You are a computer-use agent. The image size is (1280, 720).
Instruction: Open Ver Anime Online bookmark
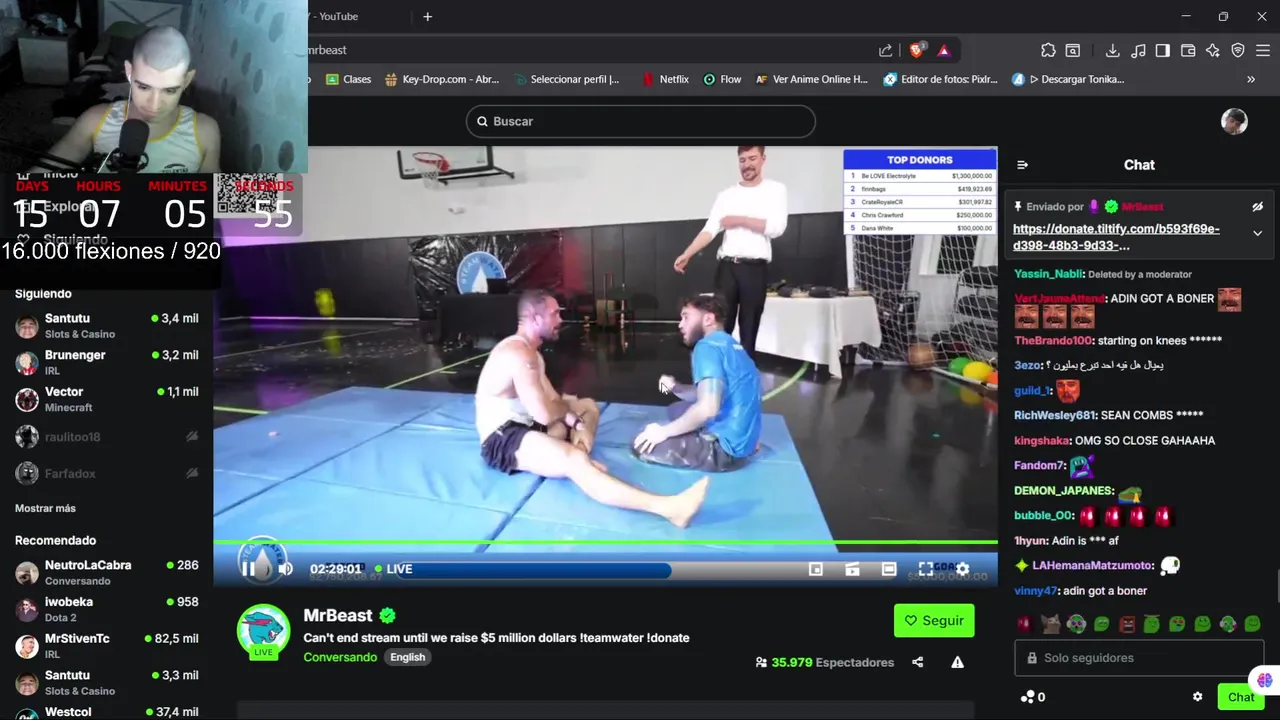coord(812,79)
